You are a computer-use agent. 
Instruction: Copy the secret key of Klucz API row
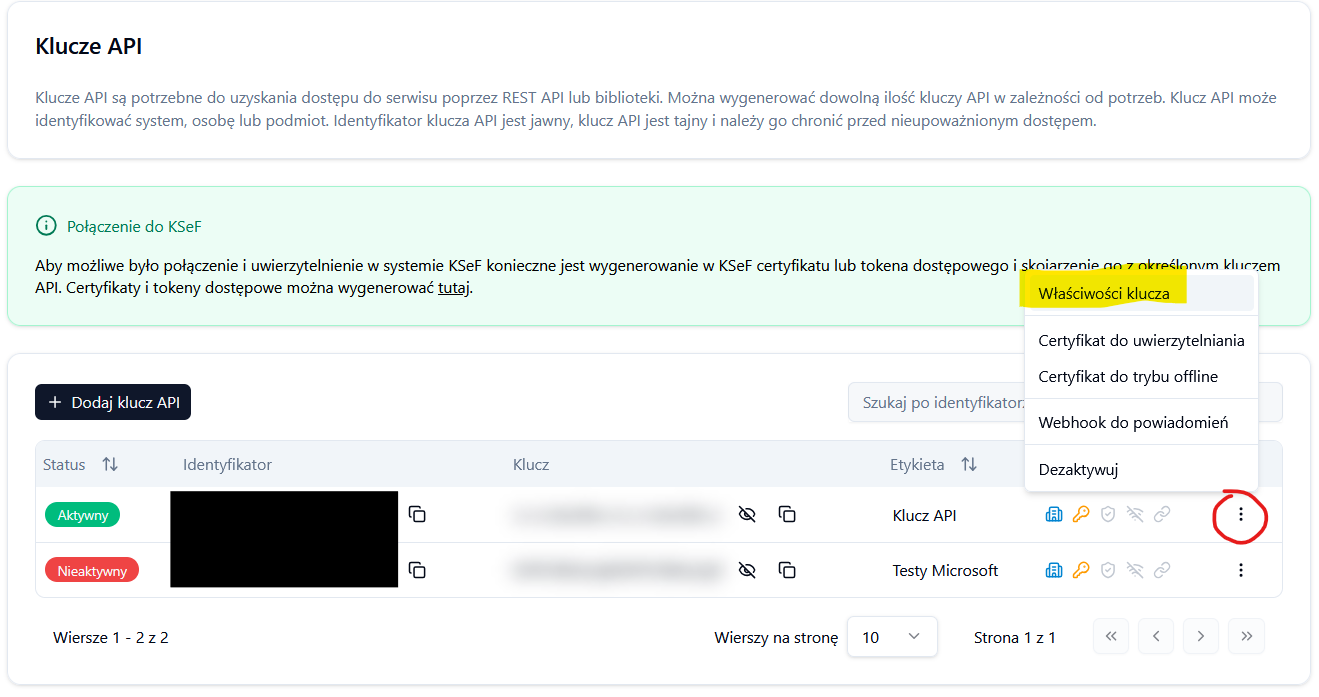point(787,514)
